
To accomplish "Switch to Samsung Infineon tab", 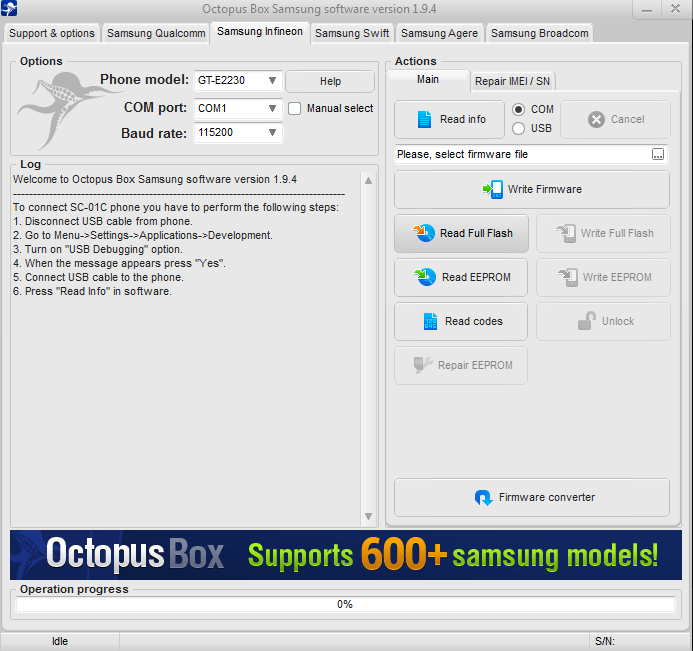I will [x=260, y=32].
